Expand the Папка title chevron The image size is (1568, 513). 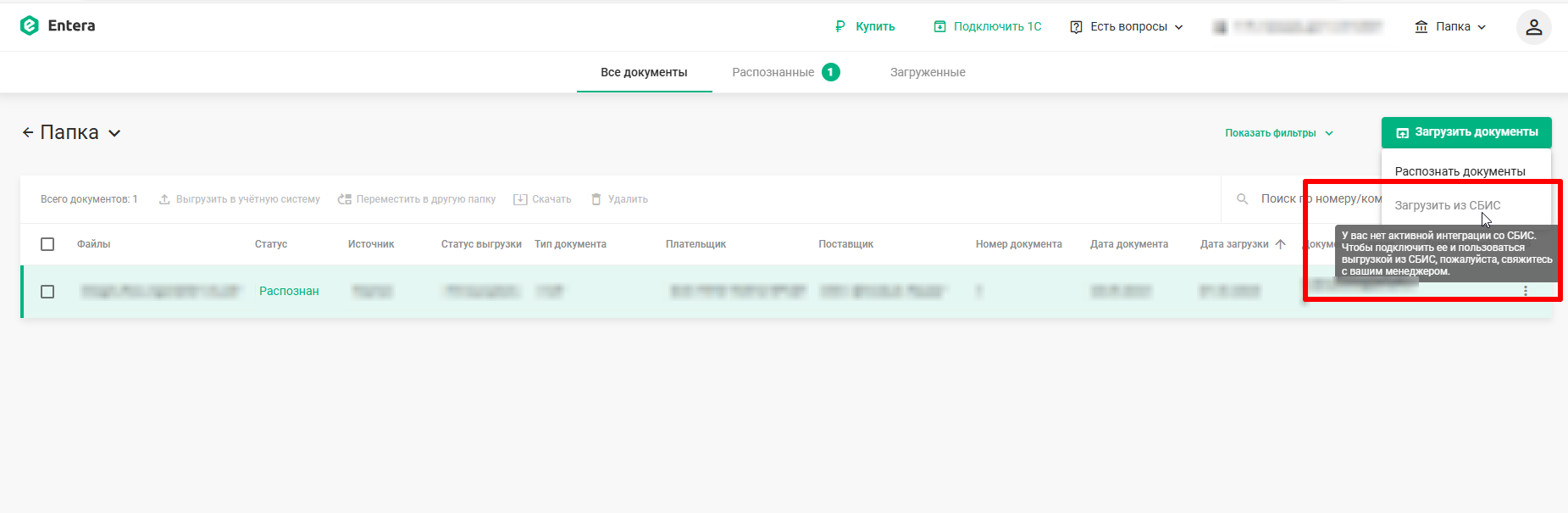pyautogui.click(x=114, y=133)
